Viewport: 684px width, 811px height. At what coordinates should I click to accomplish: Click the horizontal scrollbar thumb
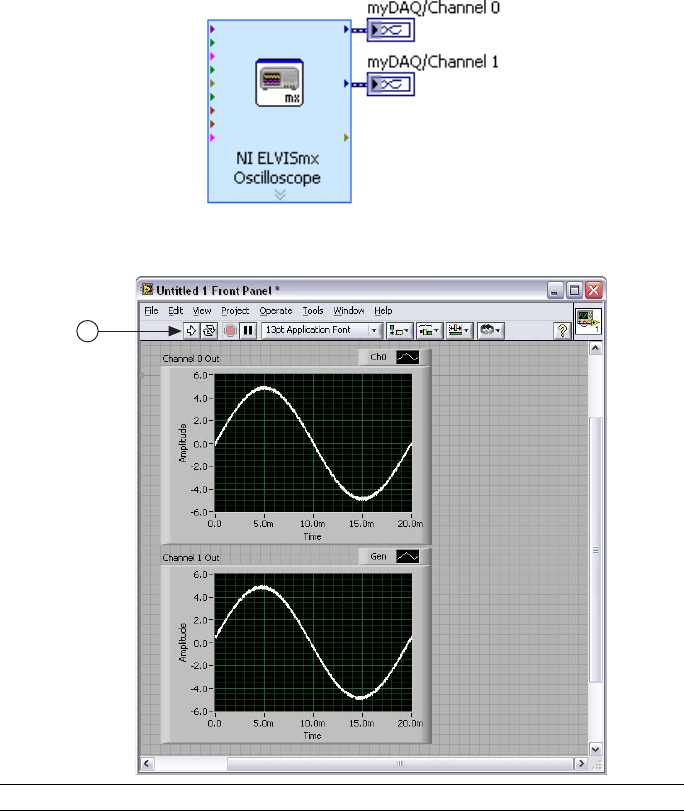[x=400, y=763]
